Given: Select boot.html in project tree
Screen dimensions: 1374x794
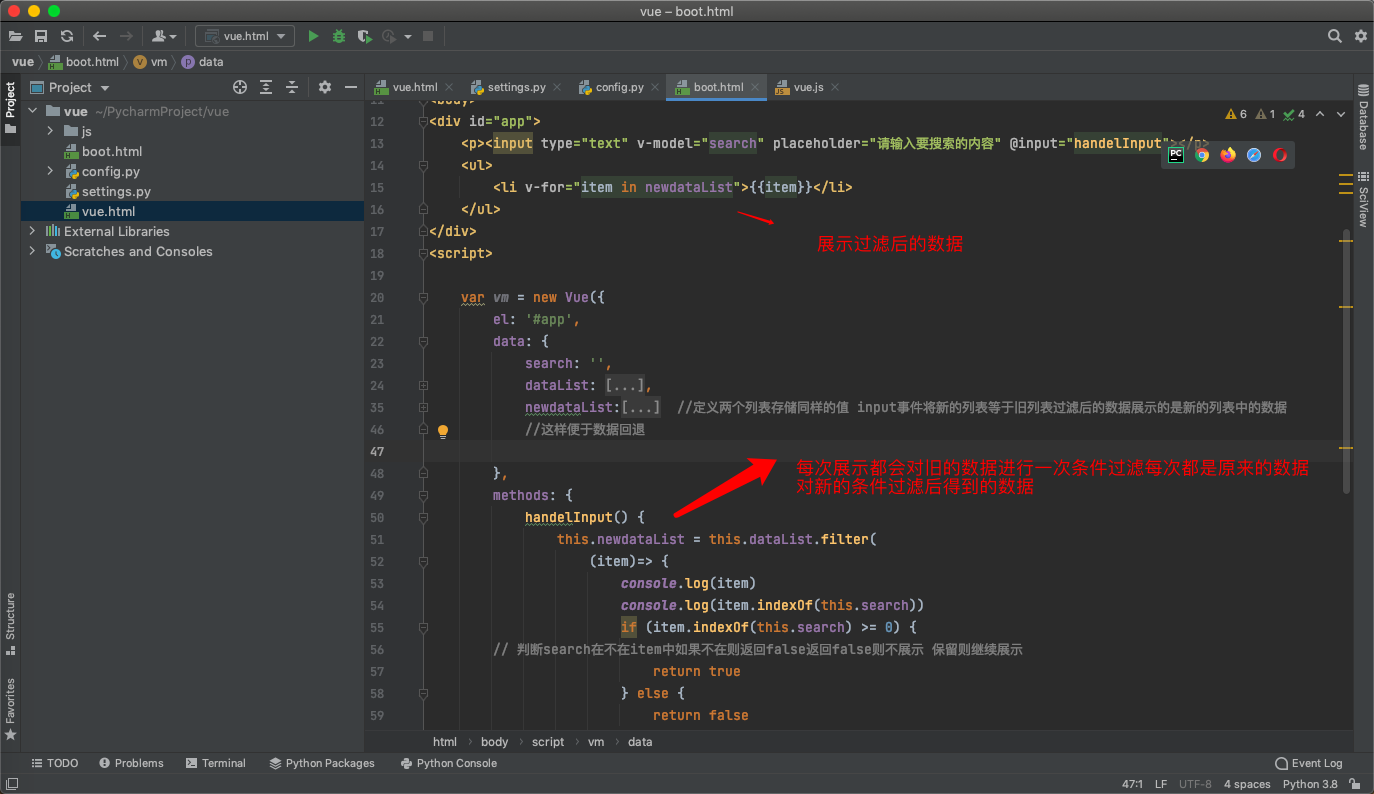Looking at the screenshot, I should coord(111,151).
